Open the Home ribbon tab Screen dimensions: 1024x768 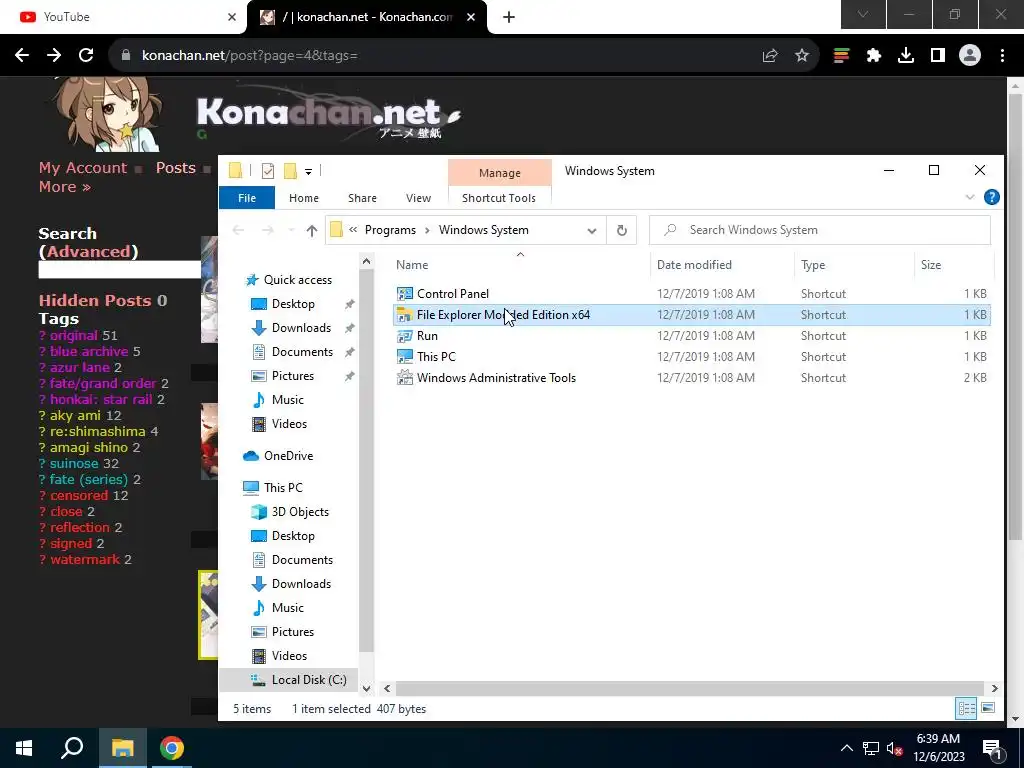(x=304, y=198)
